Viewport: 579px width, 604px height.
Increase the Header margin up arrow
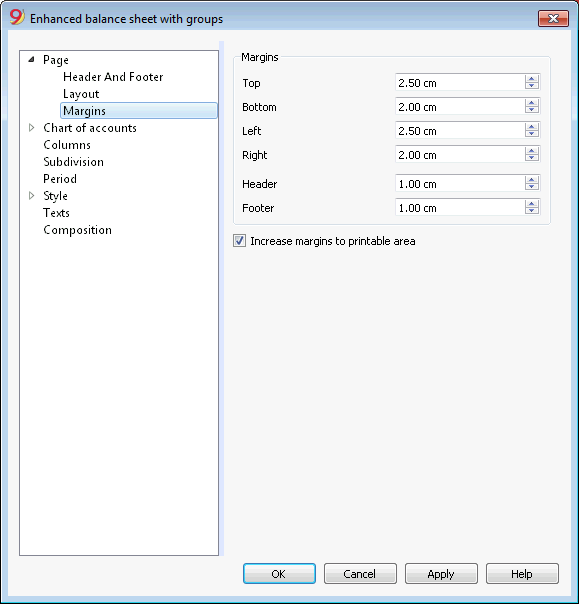click(x=532, y=180)
